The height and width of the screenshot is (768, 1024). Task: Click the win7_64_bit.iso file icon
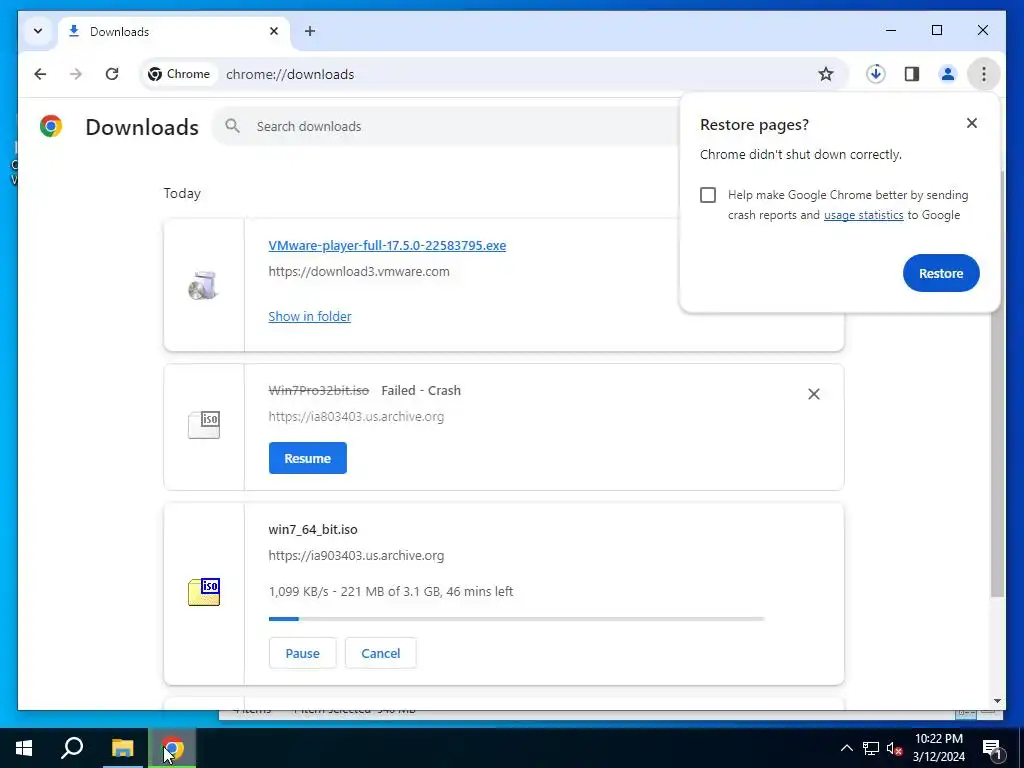204,592
